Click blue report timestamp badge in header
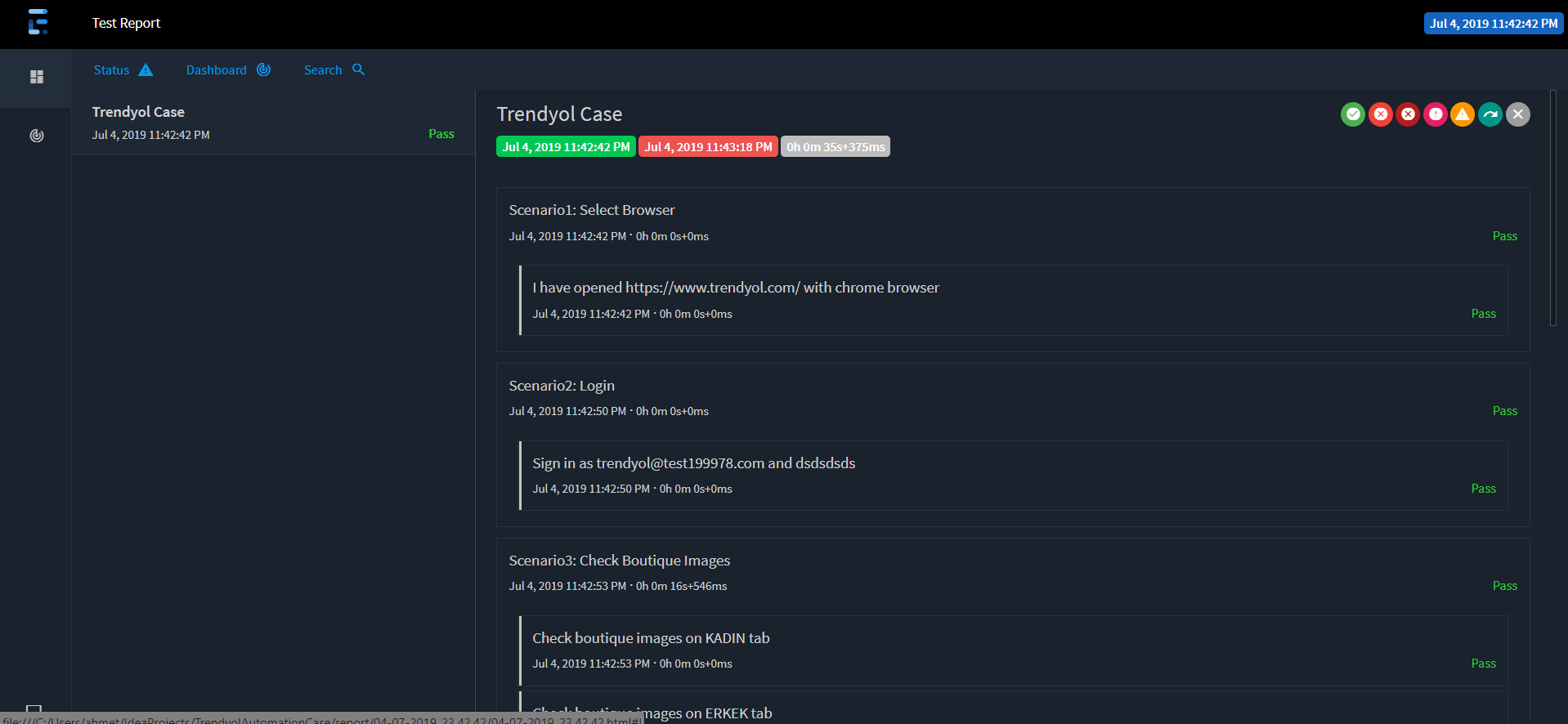 [x=1494, y=24]
